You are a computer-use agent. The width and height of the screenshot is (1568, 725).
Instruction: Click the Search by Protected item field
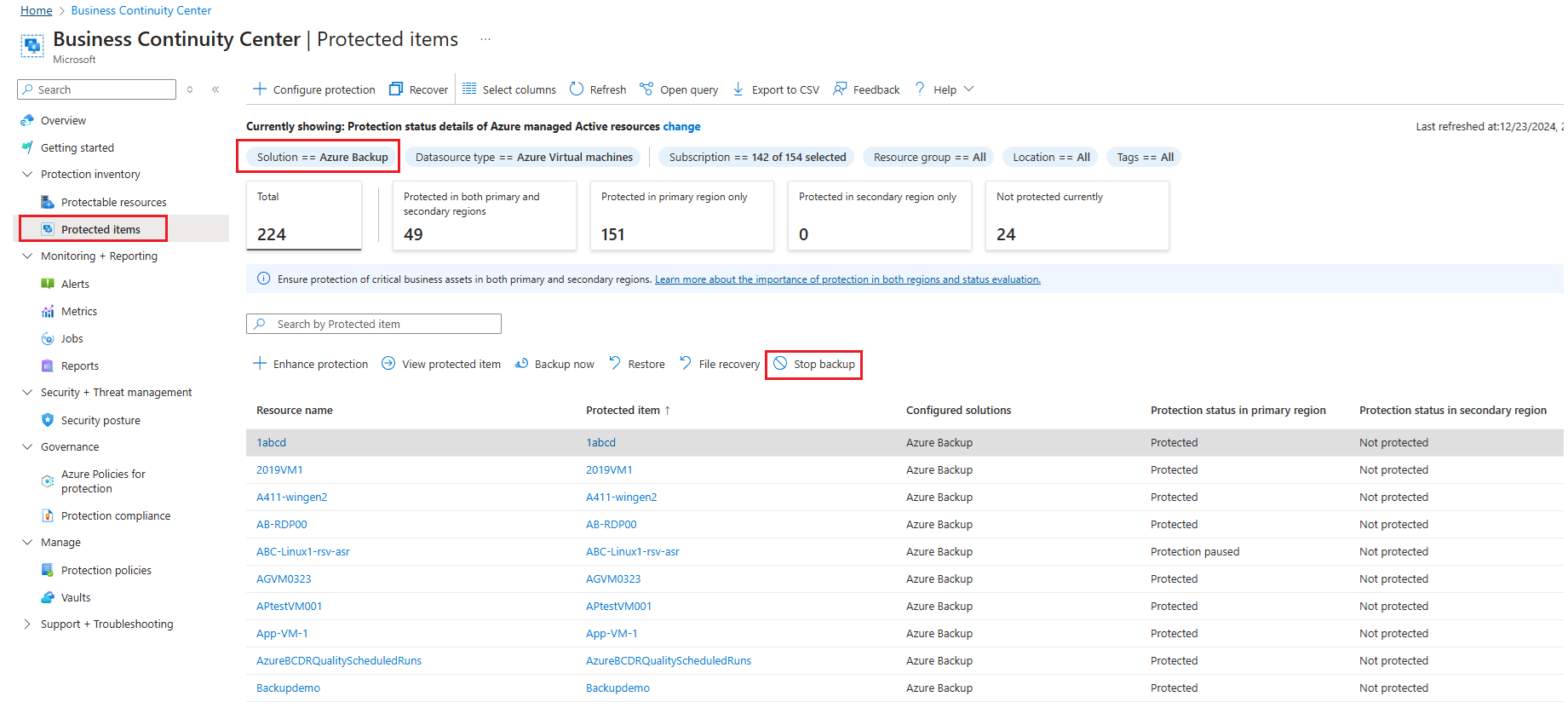pos(374,324)
